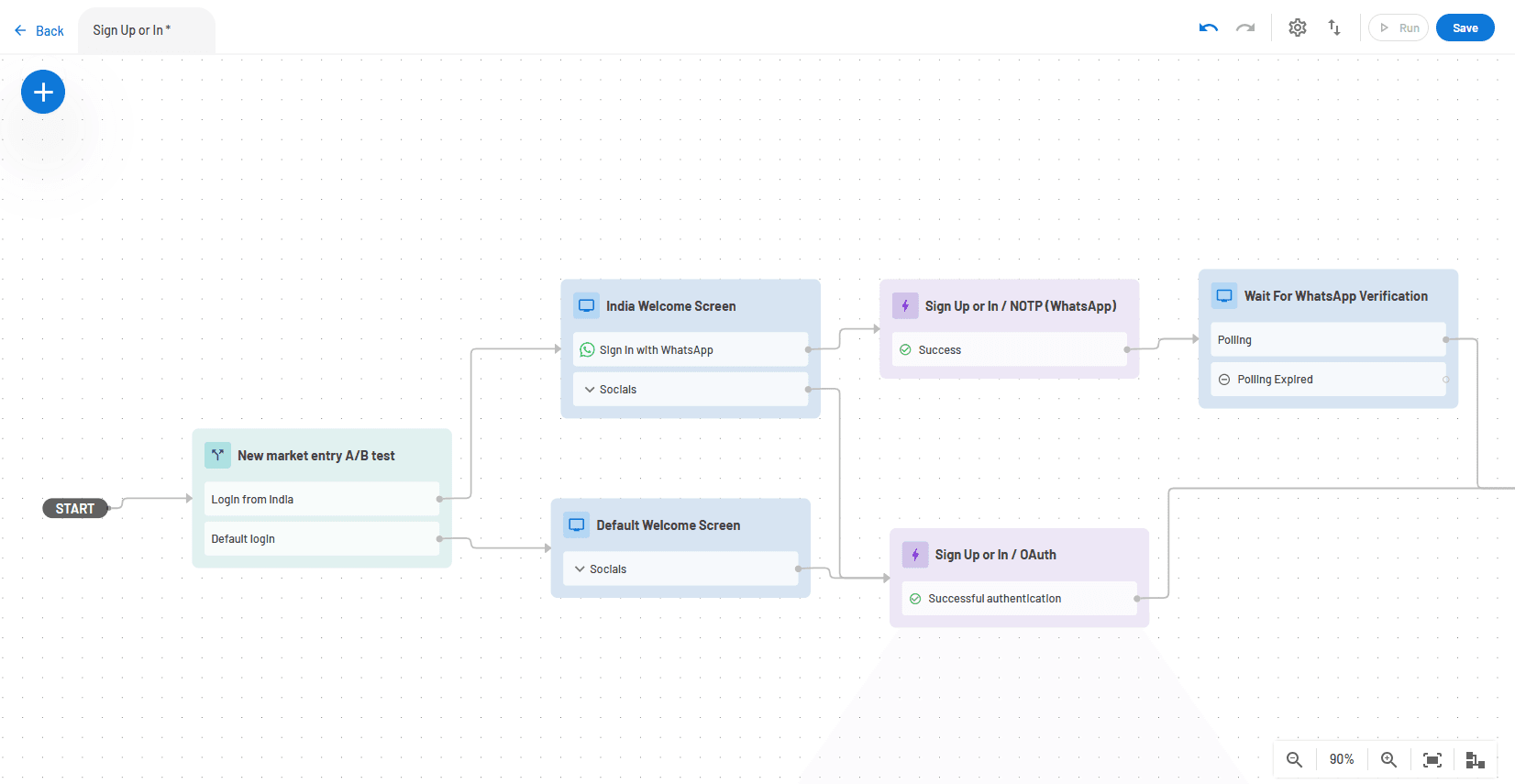Viewport: 1515px width, 784px height.
Task: Click the A/B test split icon on New market entry
Action: click(217, 455)
